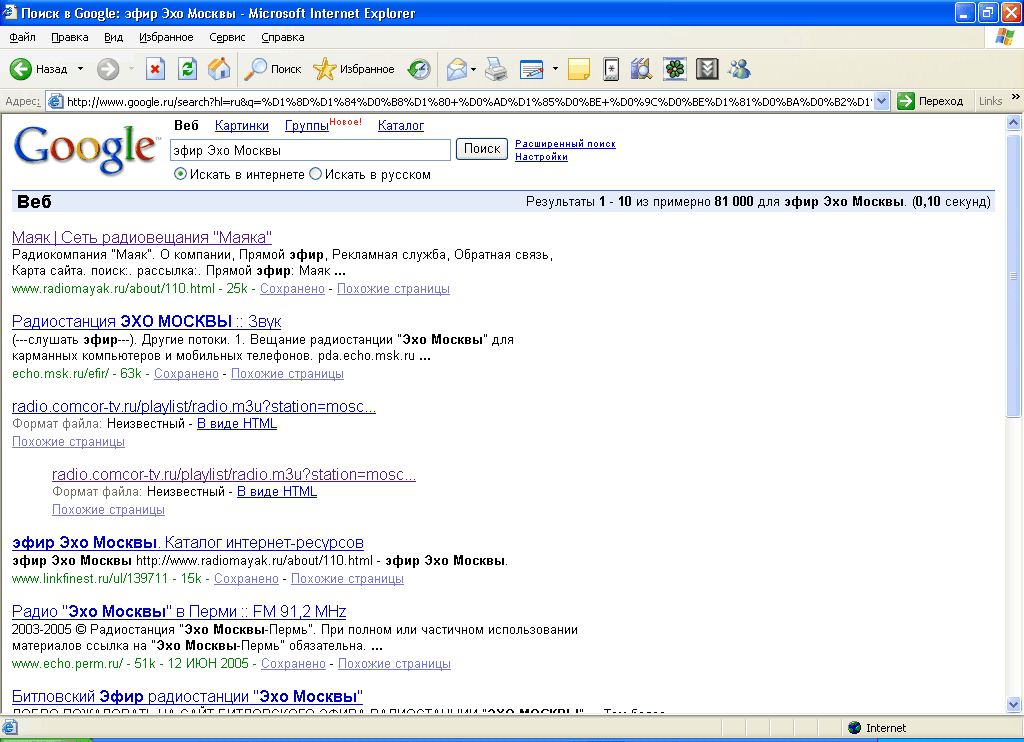This screenshot has height=742, width=1024.
Task: Click the Forward arrow icon
Action: click(108, 69)
